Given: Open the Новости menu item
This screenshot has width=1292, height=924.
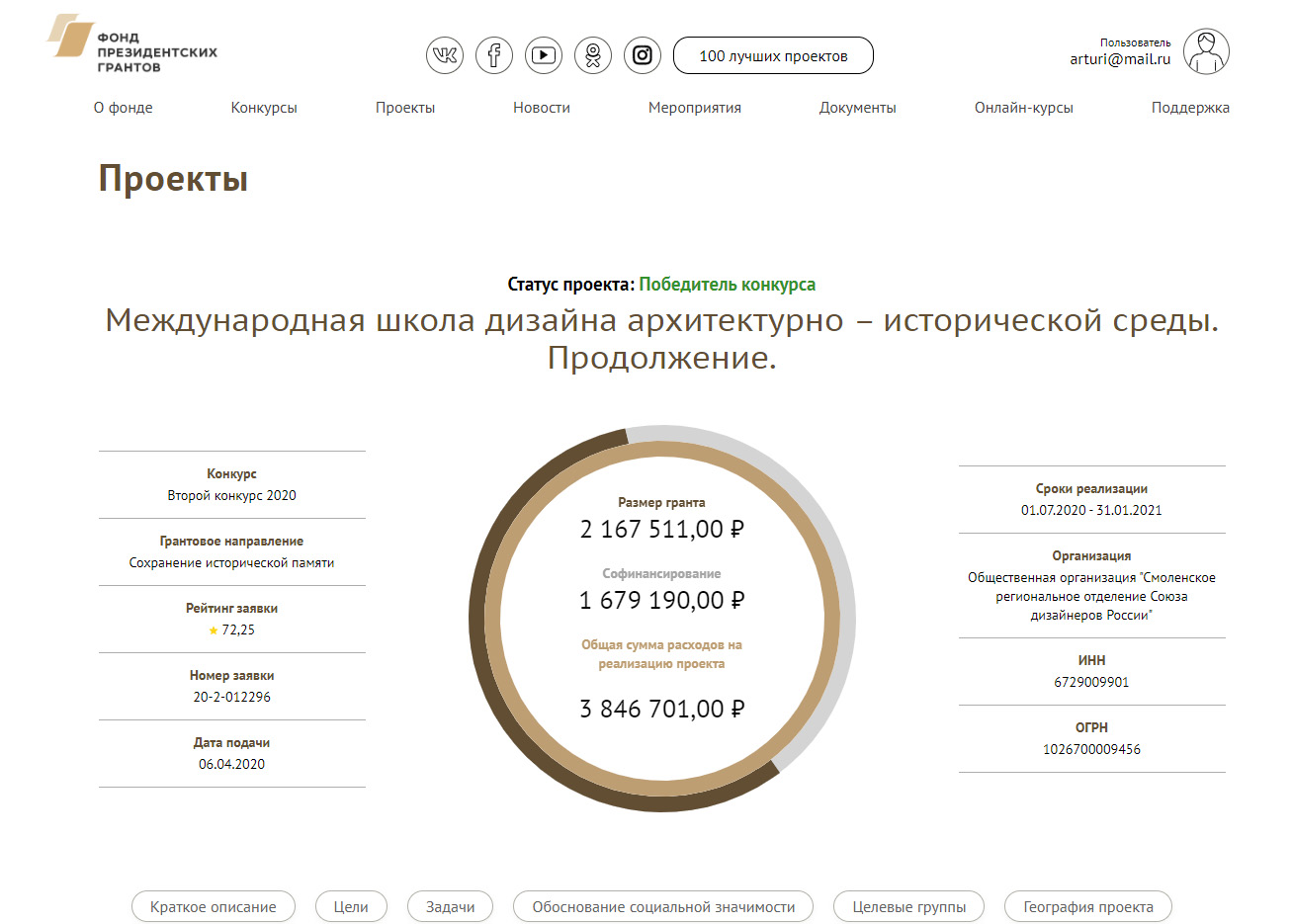Looking at the screenshot, I should 542,108.
